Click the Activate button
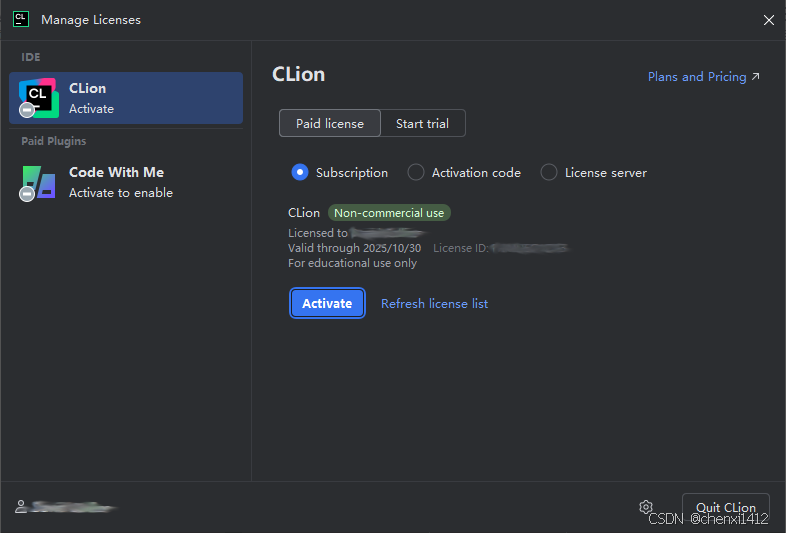Viewport: 786px width, 533px height. (327, 303)
